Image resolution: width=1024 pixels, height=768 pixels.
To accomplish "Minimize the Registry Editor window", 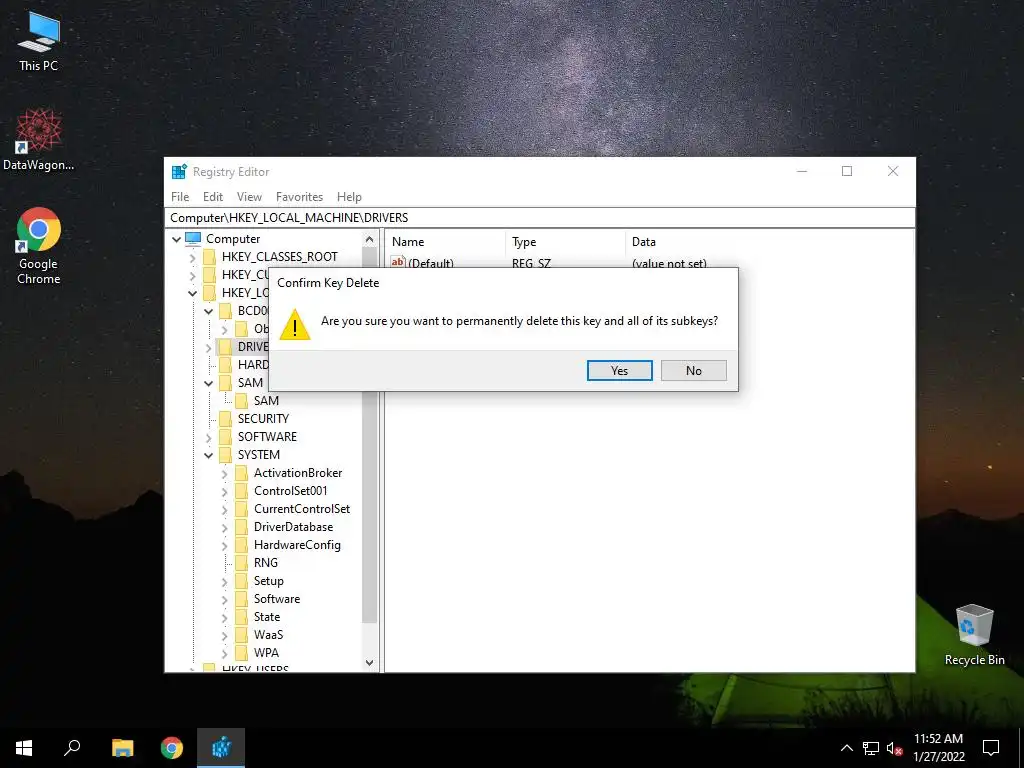I will pyautogui.click(x=802, y=171).
